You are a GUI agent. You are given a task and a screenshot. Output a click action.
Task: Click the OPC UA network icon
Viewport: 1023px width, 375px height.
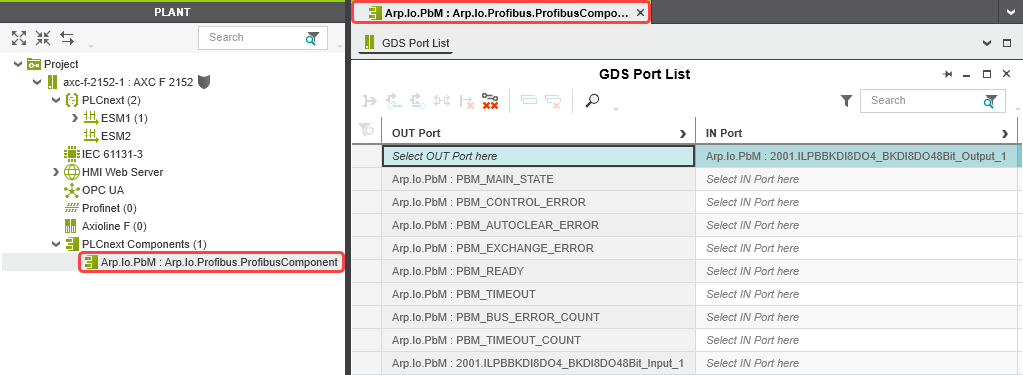[72, 190]
